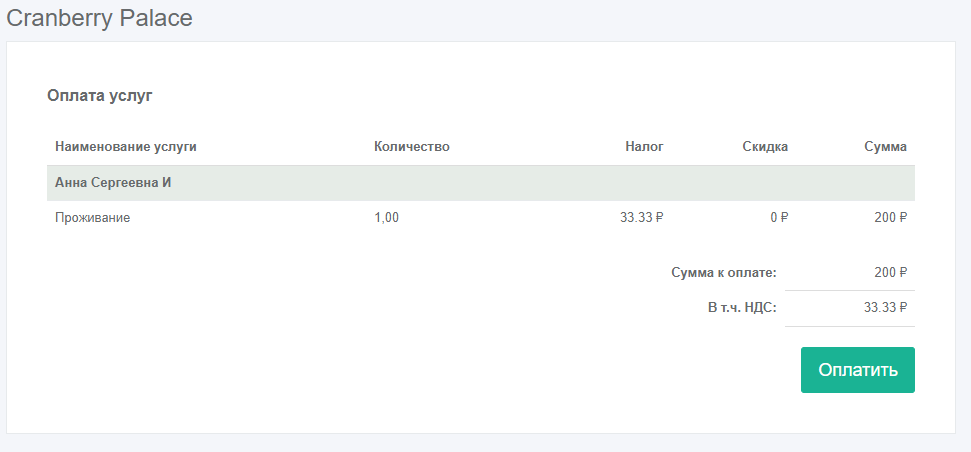Click the 200 ₽ amount in Проживание row
The width and height of the screenshot is (971, 452).
890,218
